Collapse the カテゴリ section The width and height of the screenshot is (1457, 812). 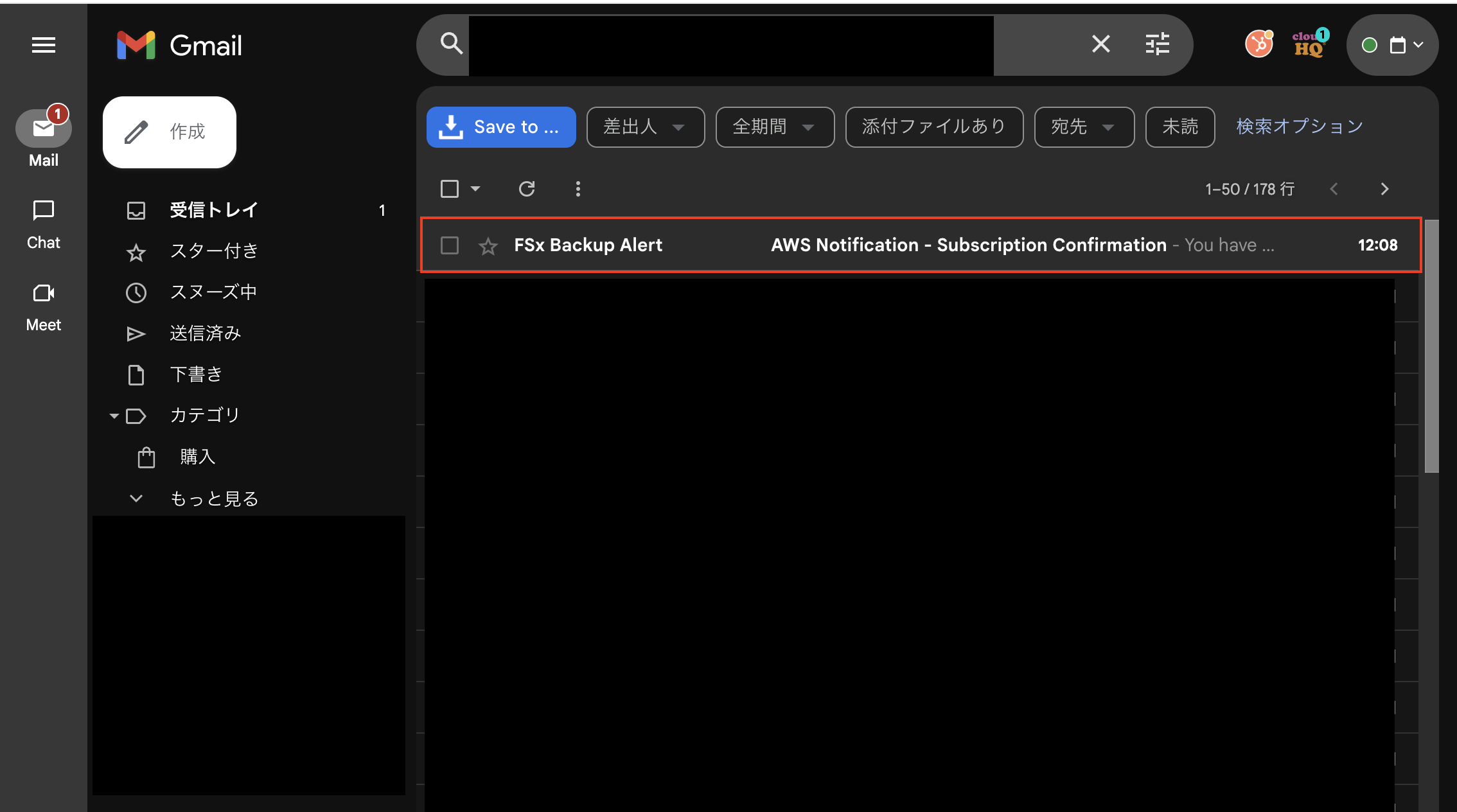click(114, 416)
